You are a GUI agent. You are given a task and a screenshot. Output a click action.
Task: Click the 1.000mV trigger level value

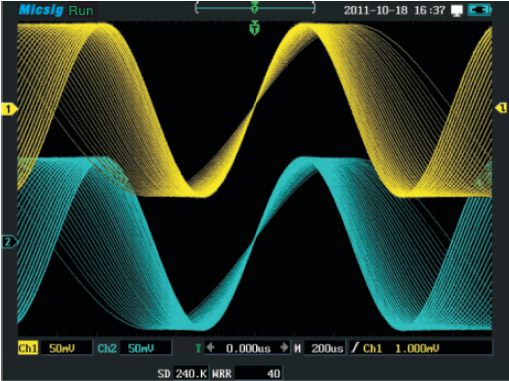point(417,348)
